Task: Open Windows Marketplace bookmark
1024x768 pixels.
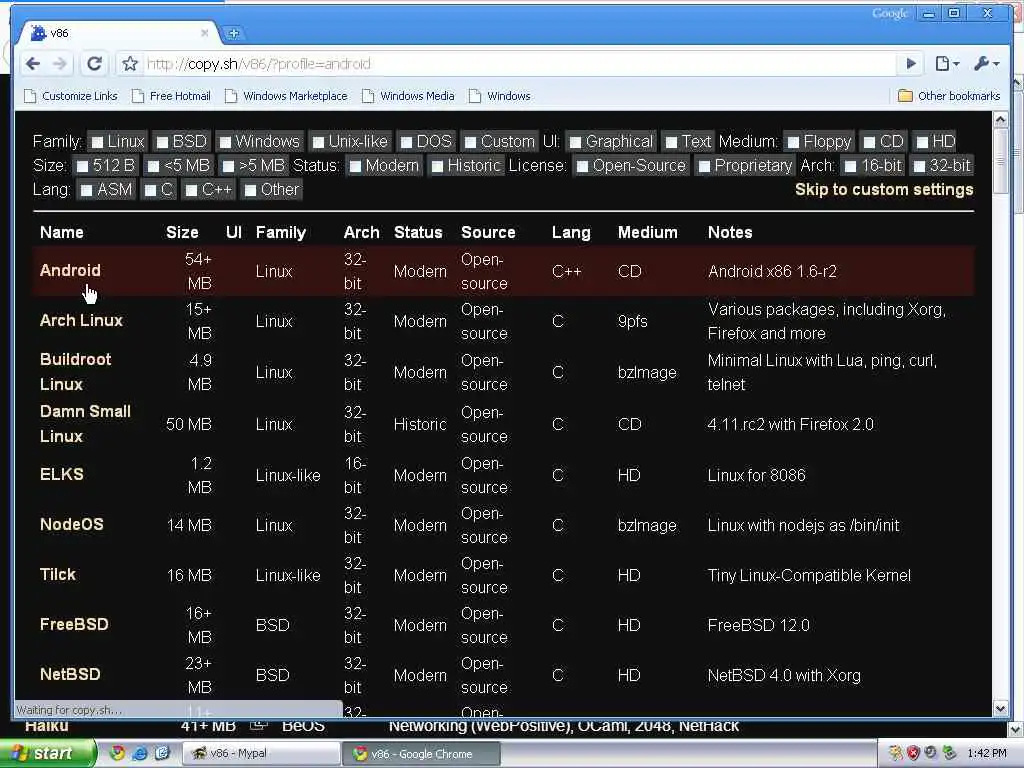Action: point(286,96)
